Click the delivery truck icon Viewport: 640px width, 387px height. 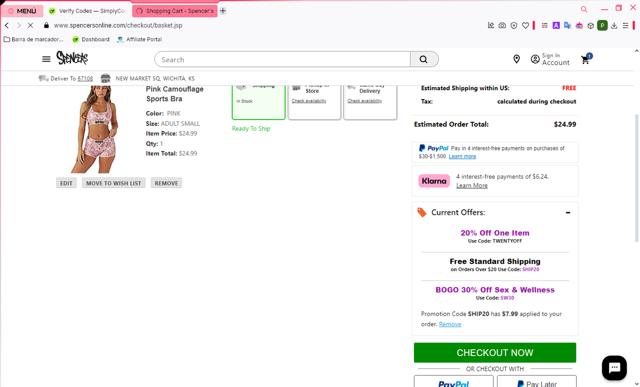click(43, 78)
